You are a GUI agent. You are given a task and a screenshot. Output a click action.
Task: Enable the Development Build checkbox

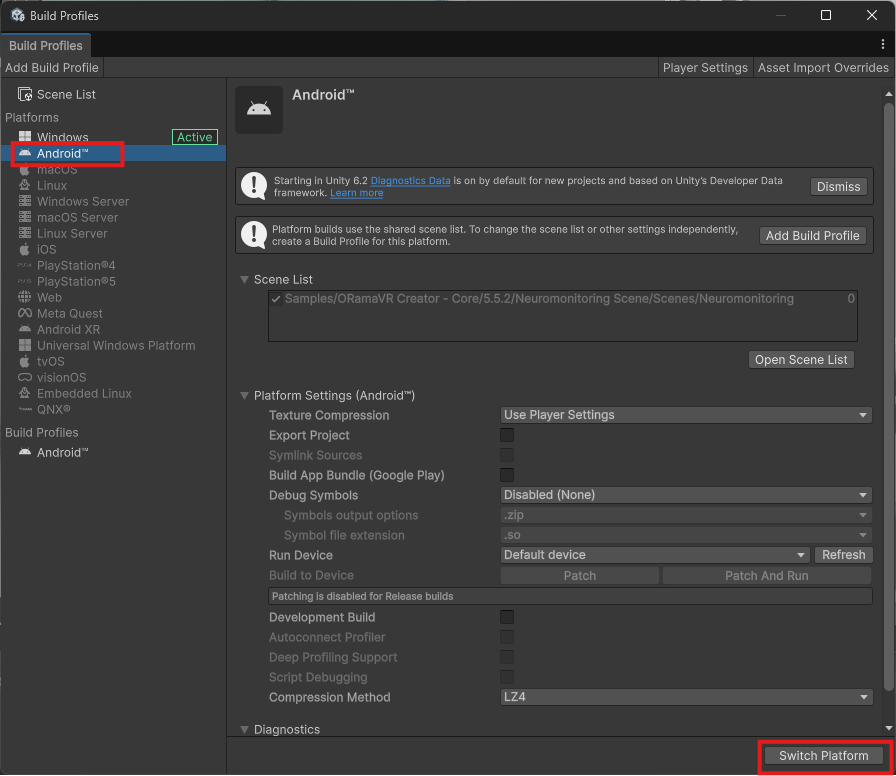(507, 617)
